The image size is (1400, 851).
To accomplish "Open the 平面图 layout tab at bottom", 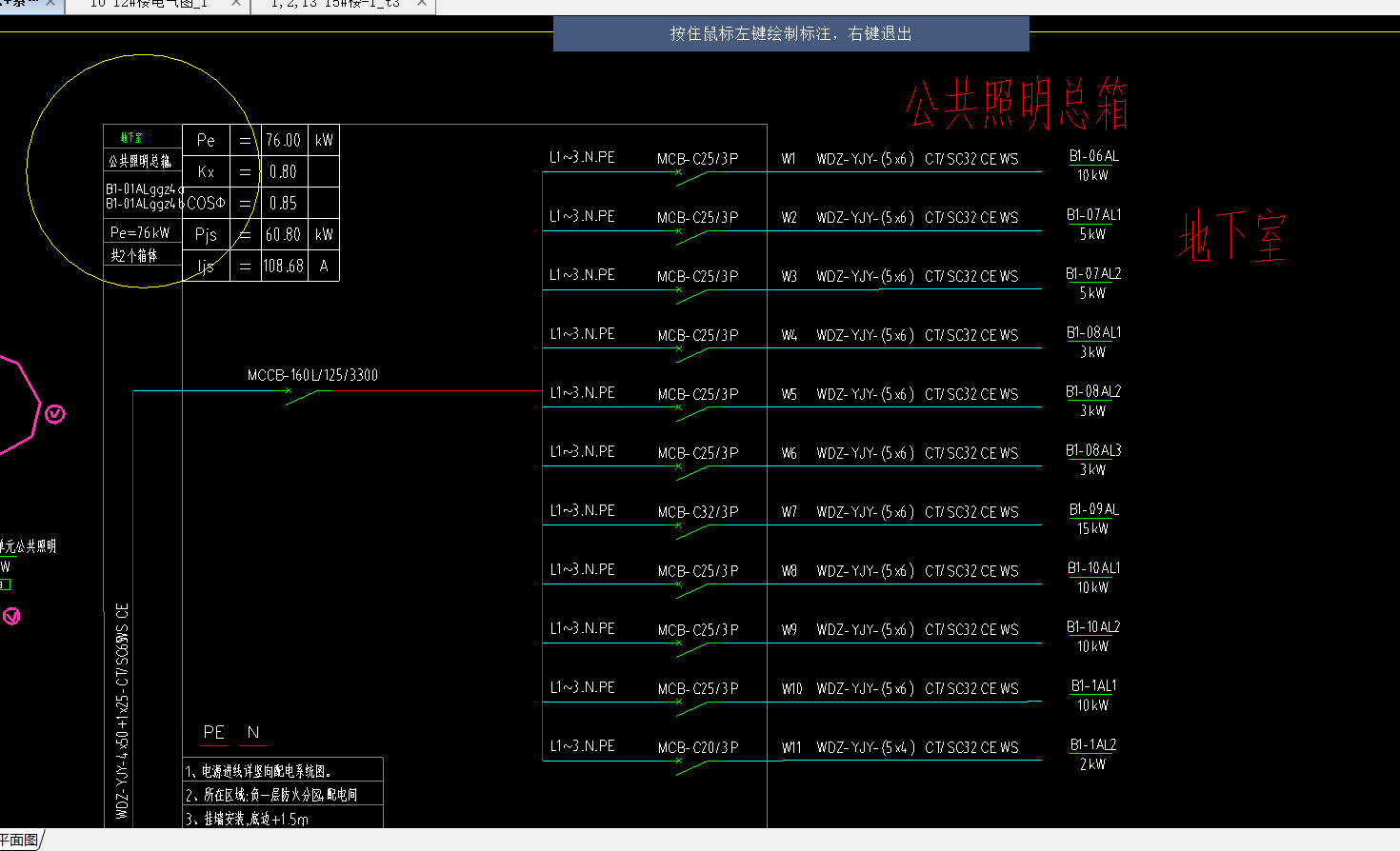I will tap(19, 840).
